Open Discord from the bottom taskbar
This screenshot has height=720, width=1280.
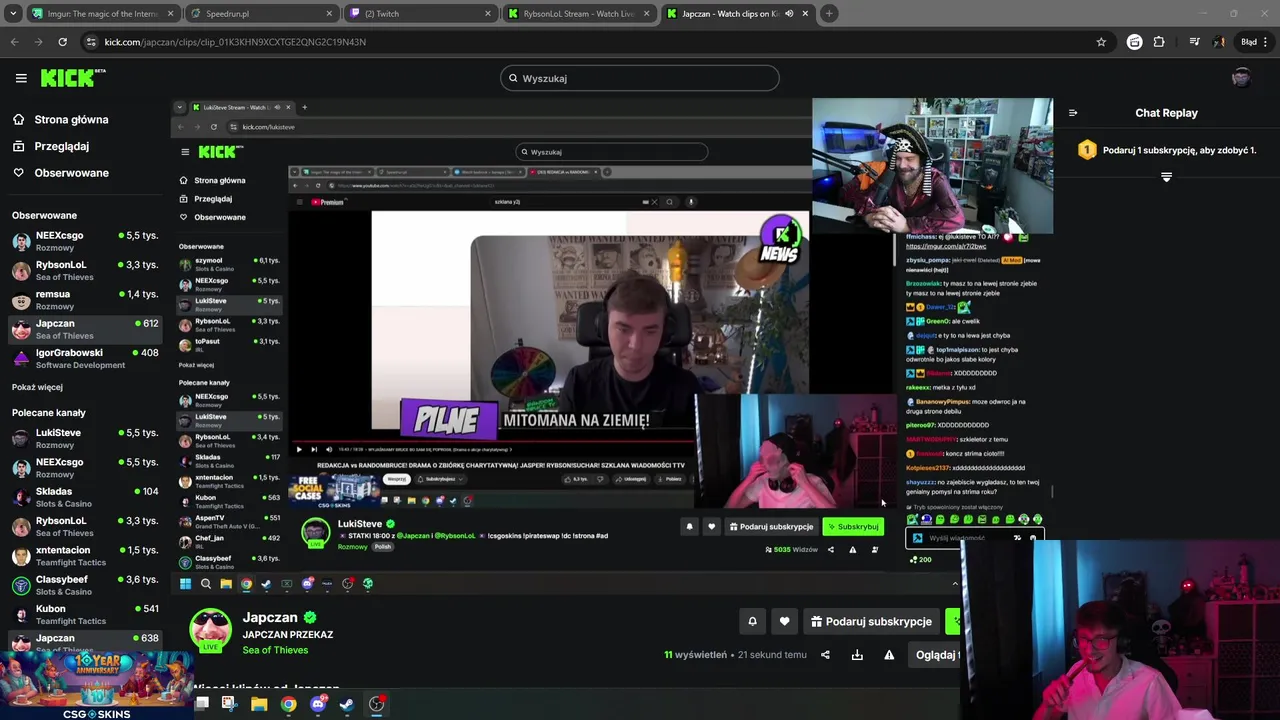coord(318,704)
